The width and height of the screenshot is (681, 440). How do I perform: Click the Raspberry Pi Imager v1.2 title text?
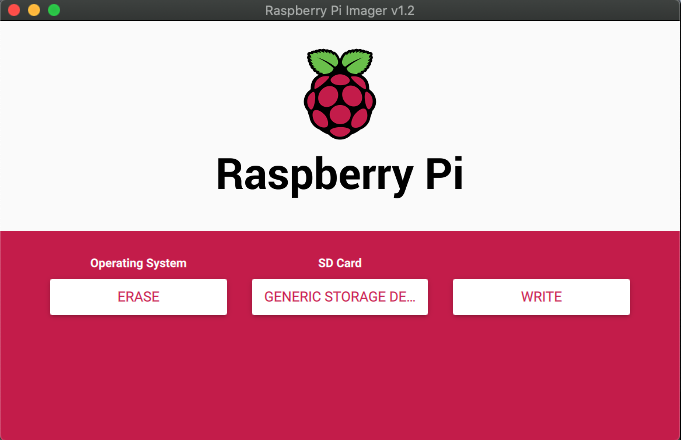[340, 10]
